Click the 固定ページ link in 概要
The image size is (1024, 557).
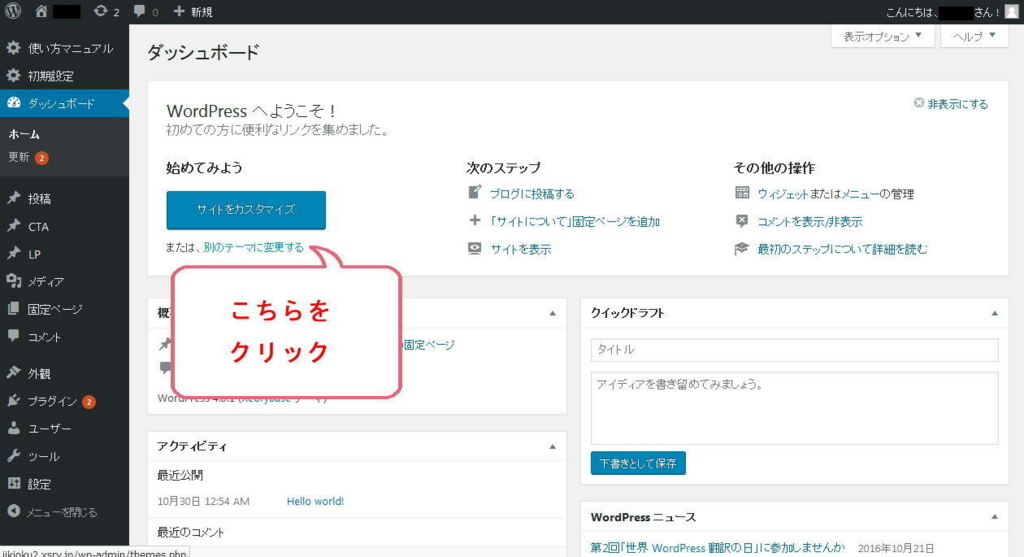tap(428, 345)
